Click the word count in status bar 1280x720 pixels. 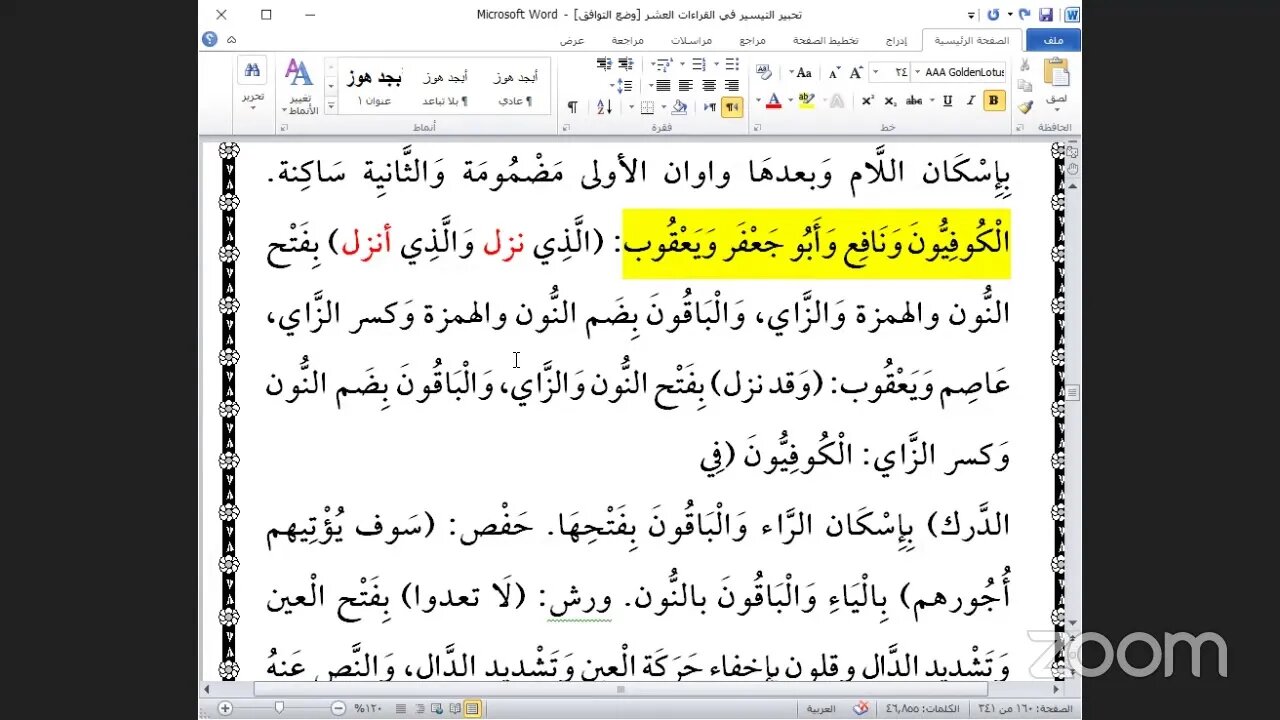(921, 708)
